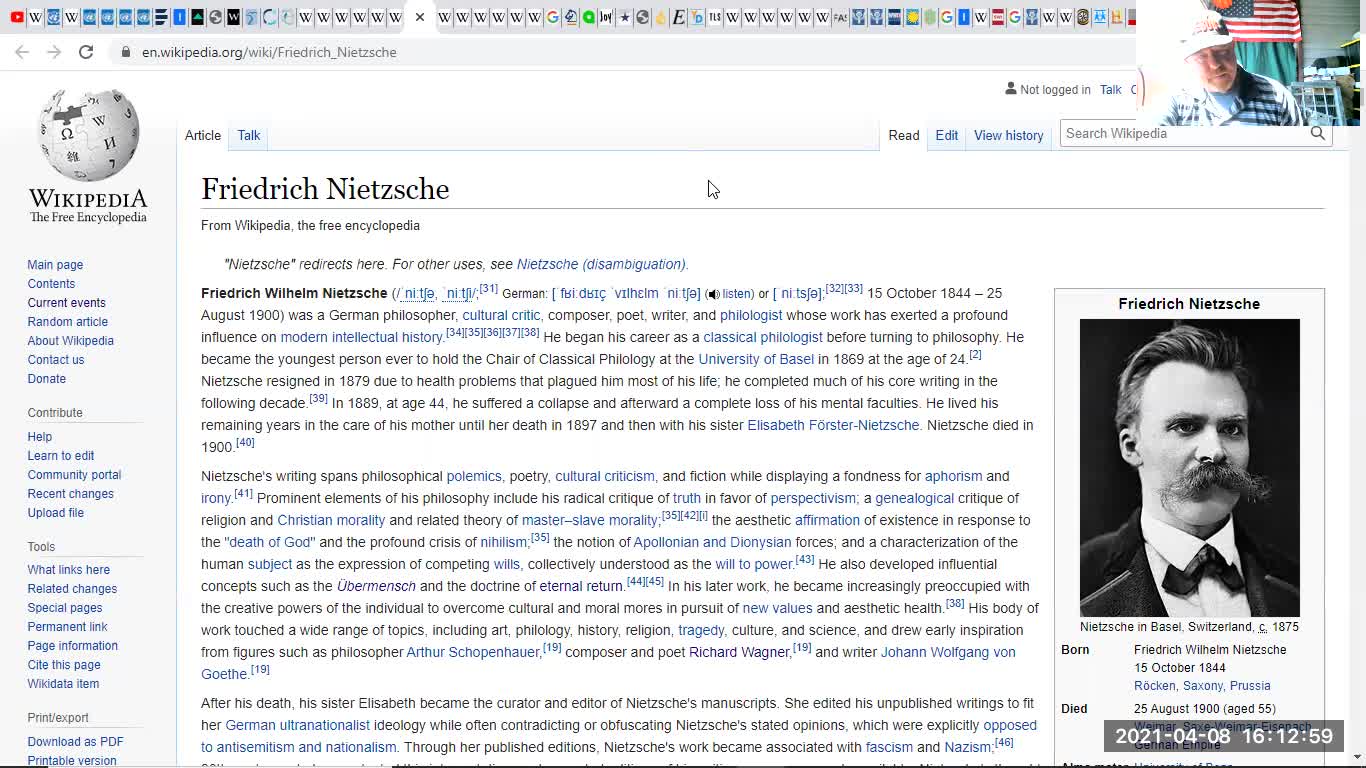Switch to the green circle favicon tab

tap(588, 17)
